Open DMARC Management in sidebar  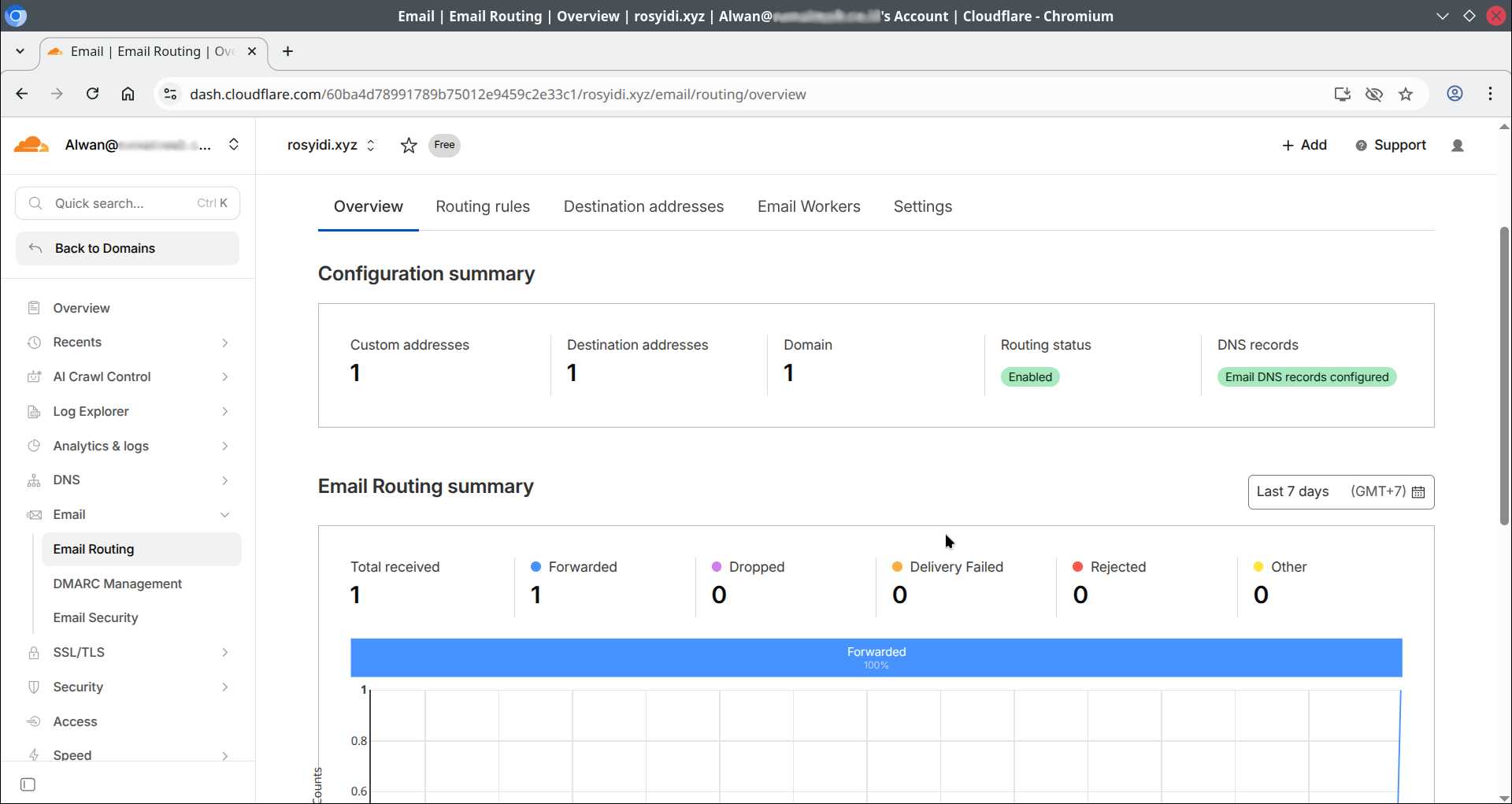(117, 584)
